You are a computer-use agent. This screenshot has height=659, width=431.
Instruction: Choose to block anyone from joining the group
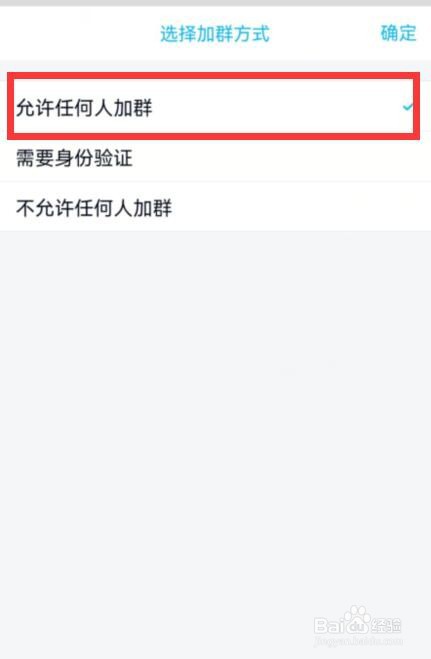[216, 207]
